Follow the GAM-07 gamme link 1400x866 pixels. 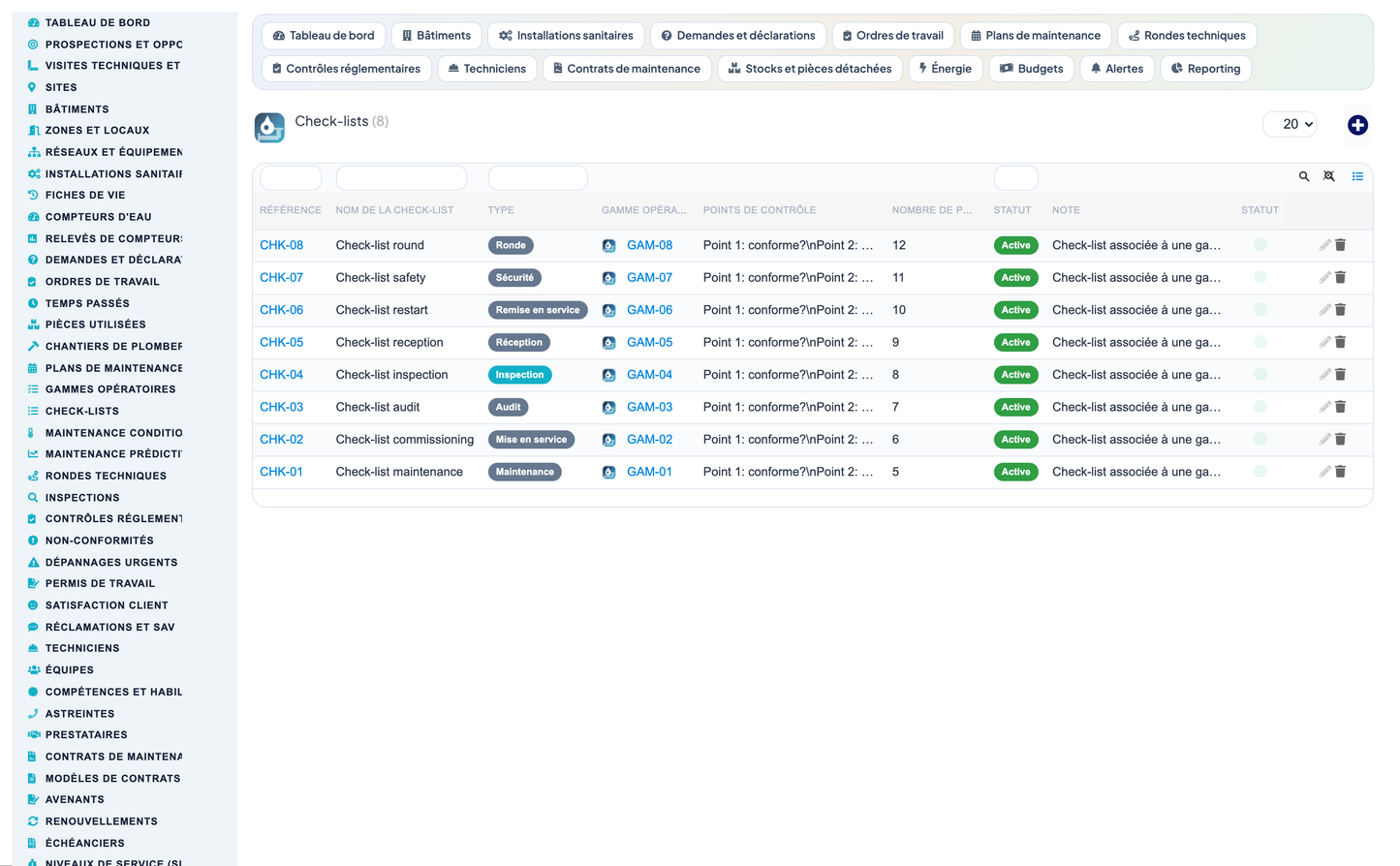click(x=649, y=277)
